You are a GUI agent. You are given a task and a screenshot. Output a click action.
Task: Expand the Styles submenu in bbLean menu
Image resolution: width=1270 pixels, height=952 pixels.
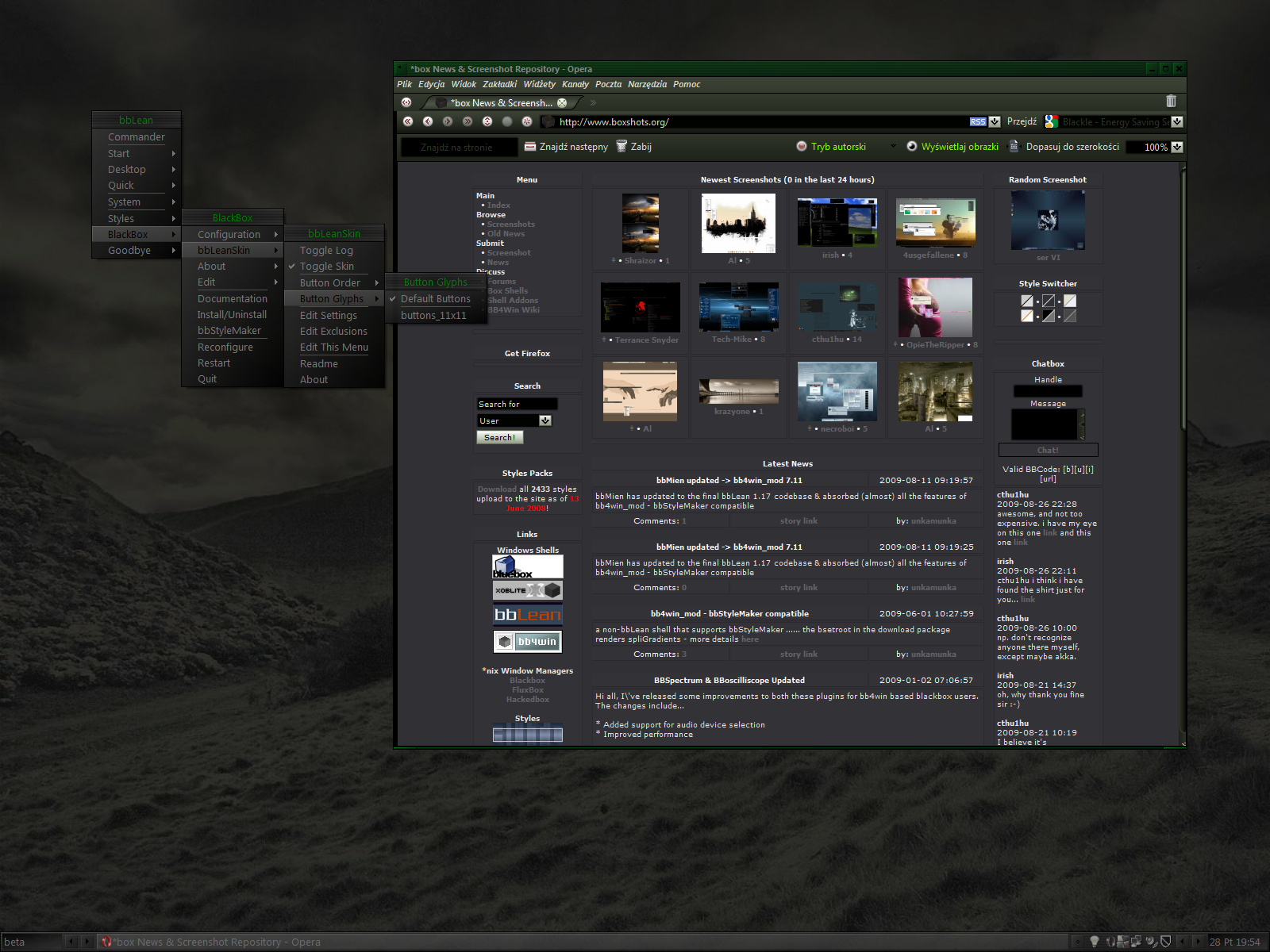(137, 219)
